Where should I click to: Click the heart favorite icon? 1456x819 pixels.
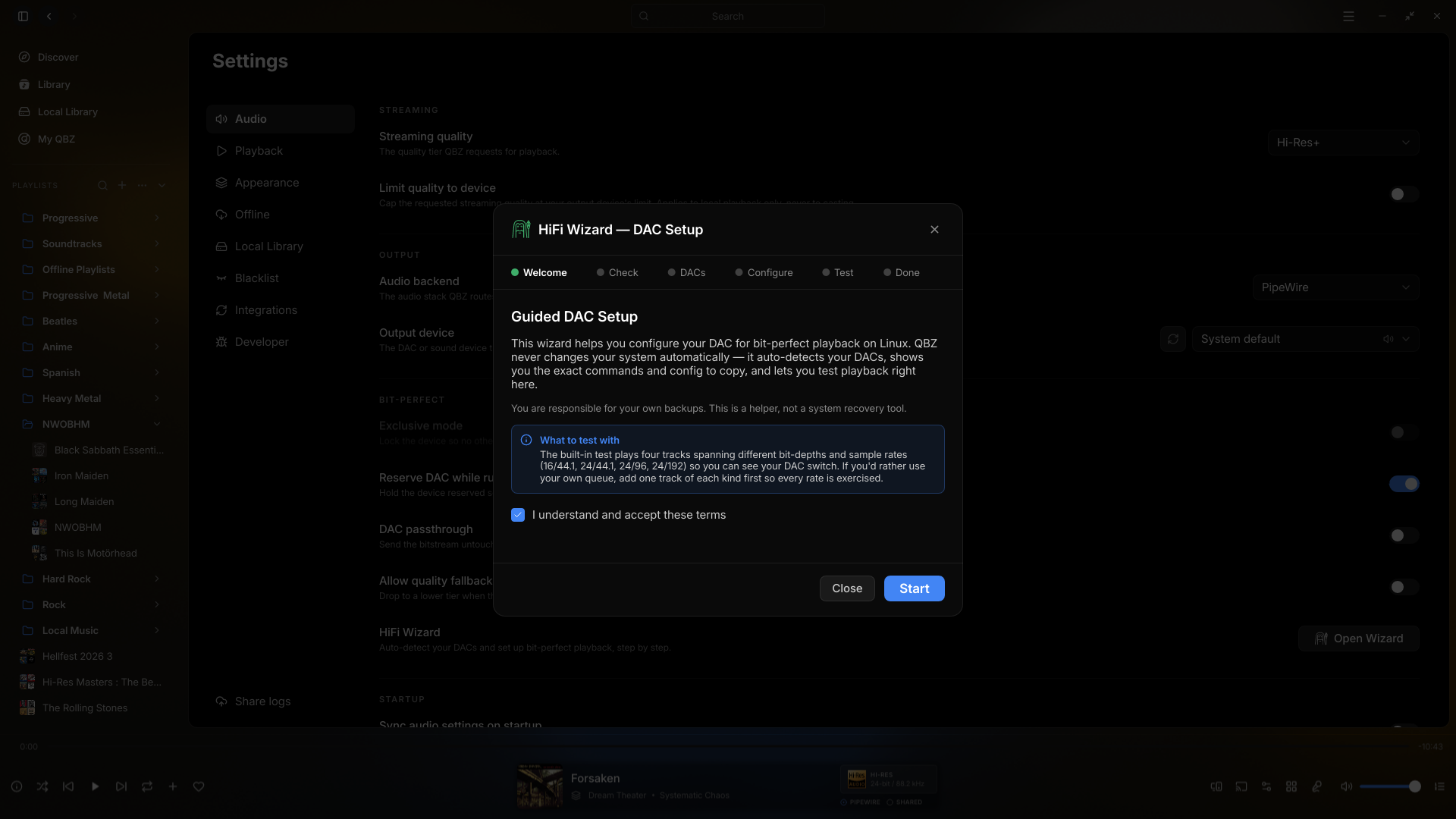[199, 786]
